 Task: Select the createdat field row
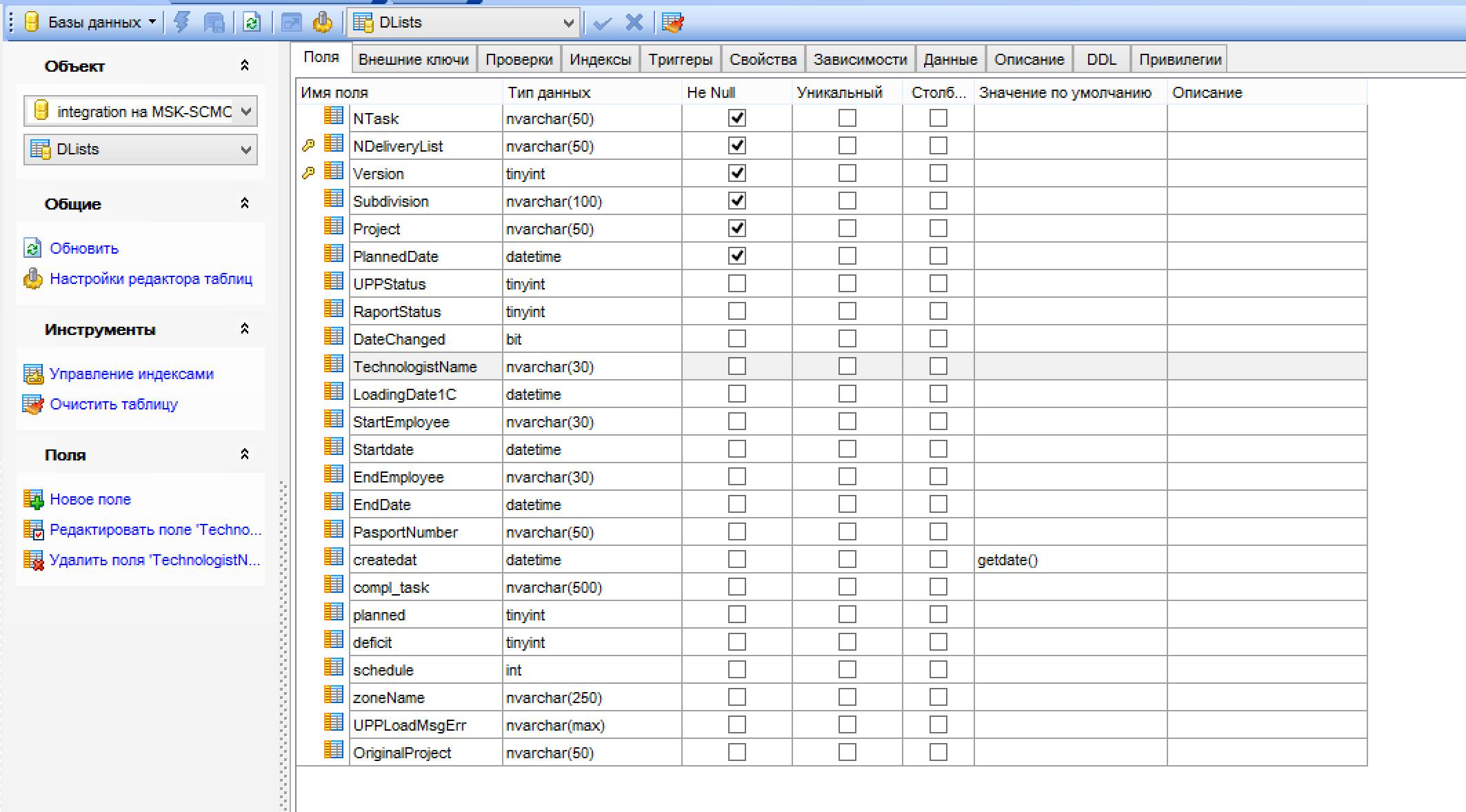pyautogui.click(x=385, y=560)
